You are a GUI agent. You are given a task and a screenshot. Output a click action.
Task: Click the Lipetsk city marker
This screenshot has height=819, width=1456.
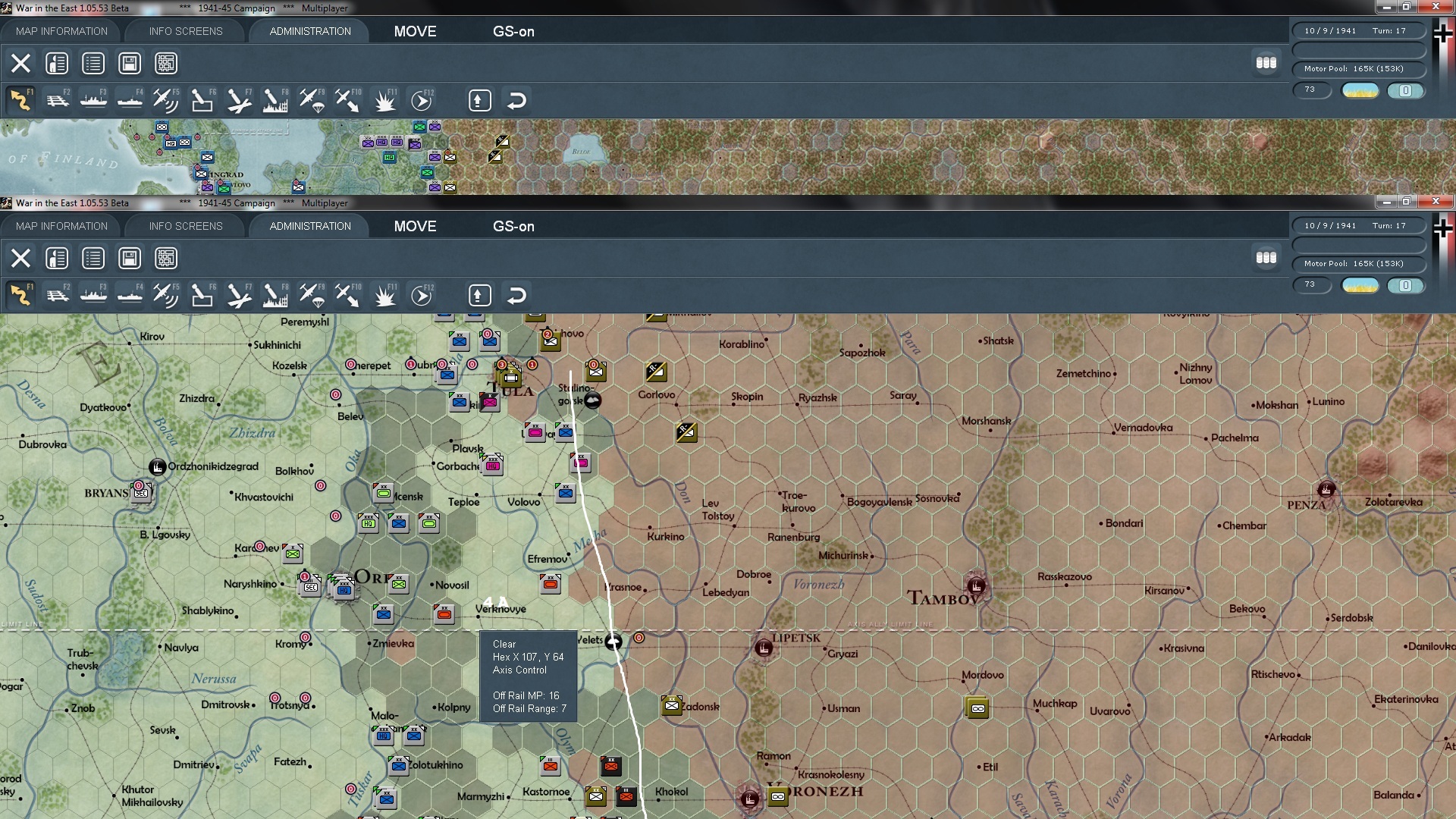tap(764, 648)
